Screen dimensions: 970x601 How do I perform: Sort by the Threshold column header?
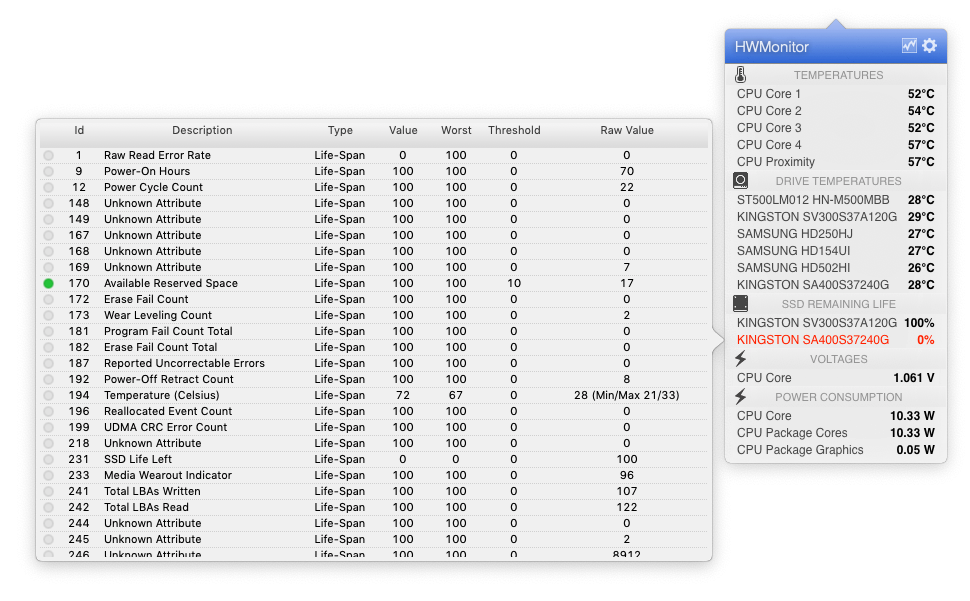[x=514, y=130]
